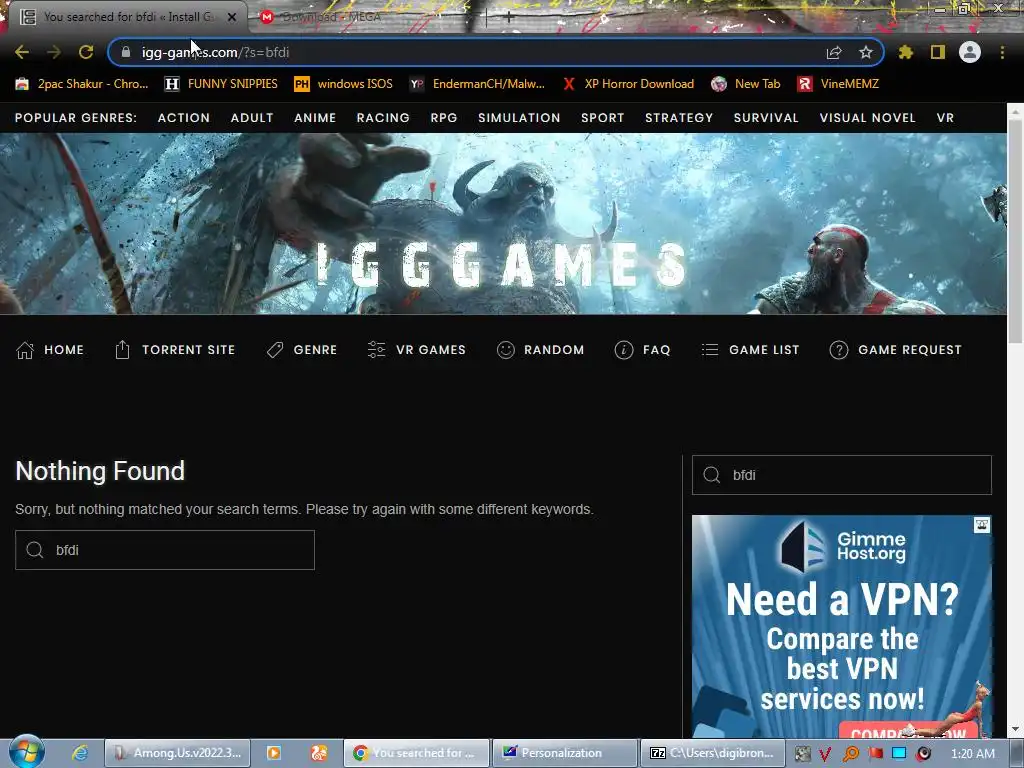1024x768 pixels.
Task: Click the HOME house icon
Action: pos(25,350)
